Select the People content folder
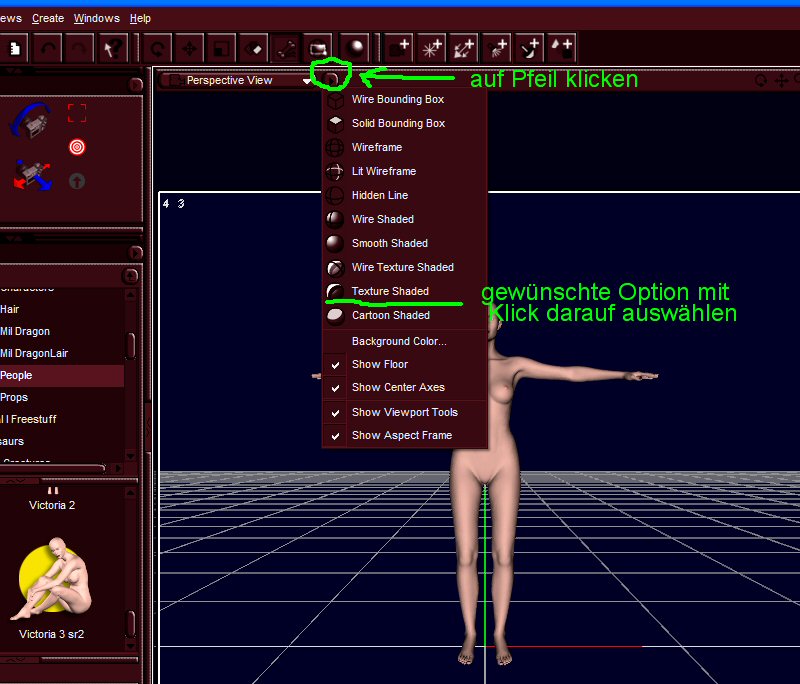Screen dimensions: 800x684 [61, 375]
